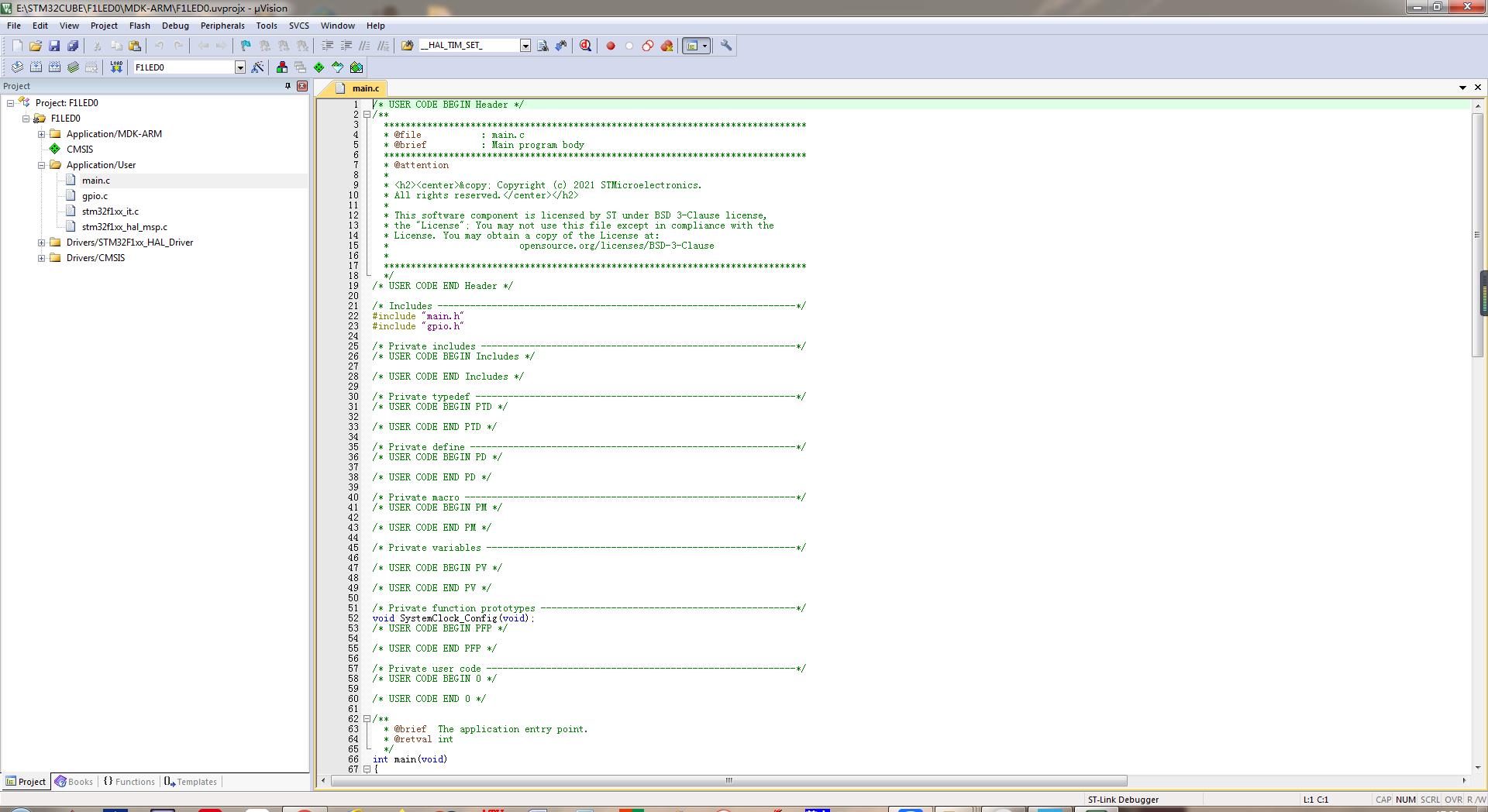Launch the Pack Installer icon
The width and height of the screenshot is (1488, 812).
point(356,67)
